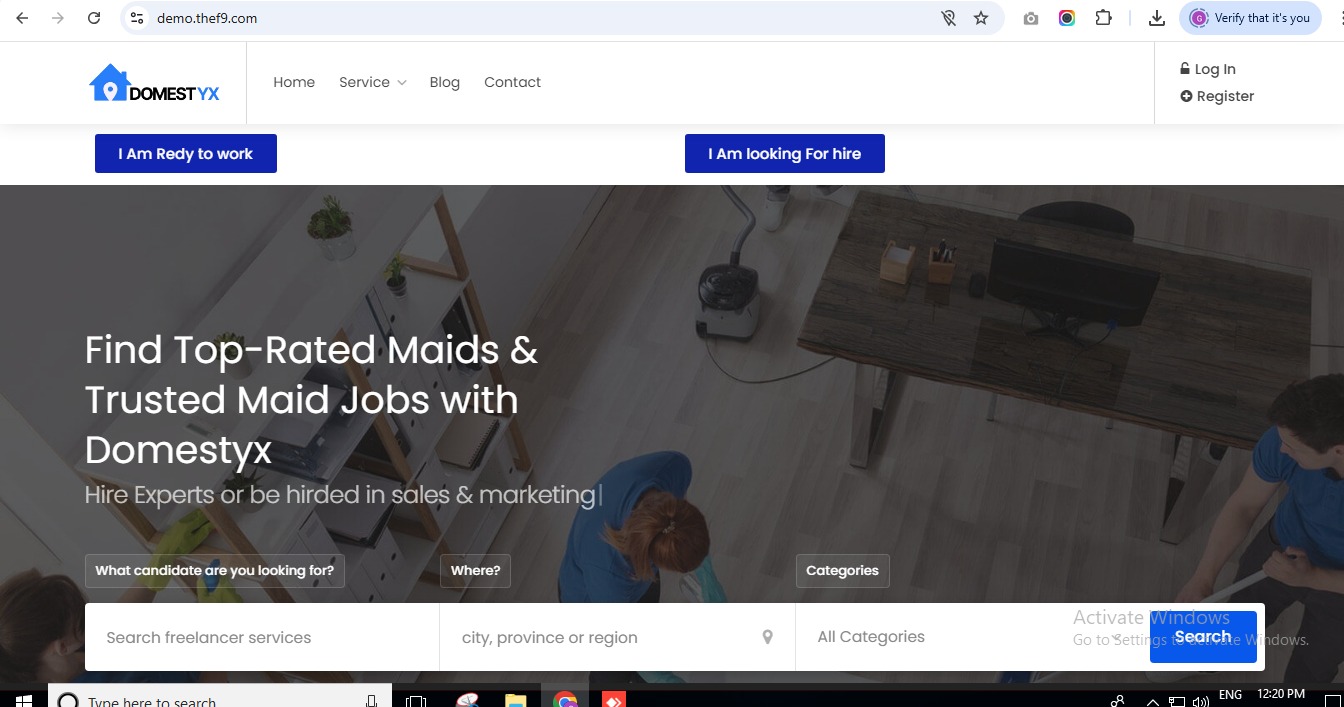Go back with the browser back arrow

click(x=22, y=18)
